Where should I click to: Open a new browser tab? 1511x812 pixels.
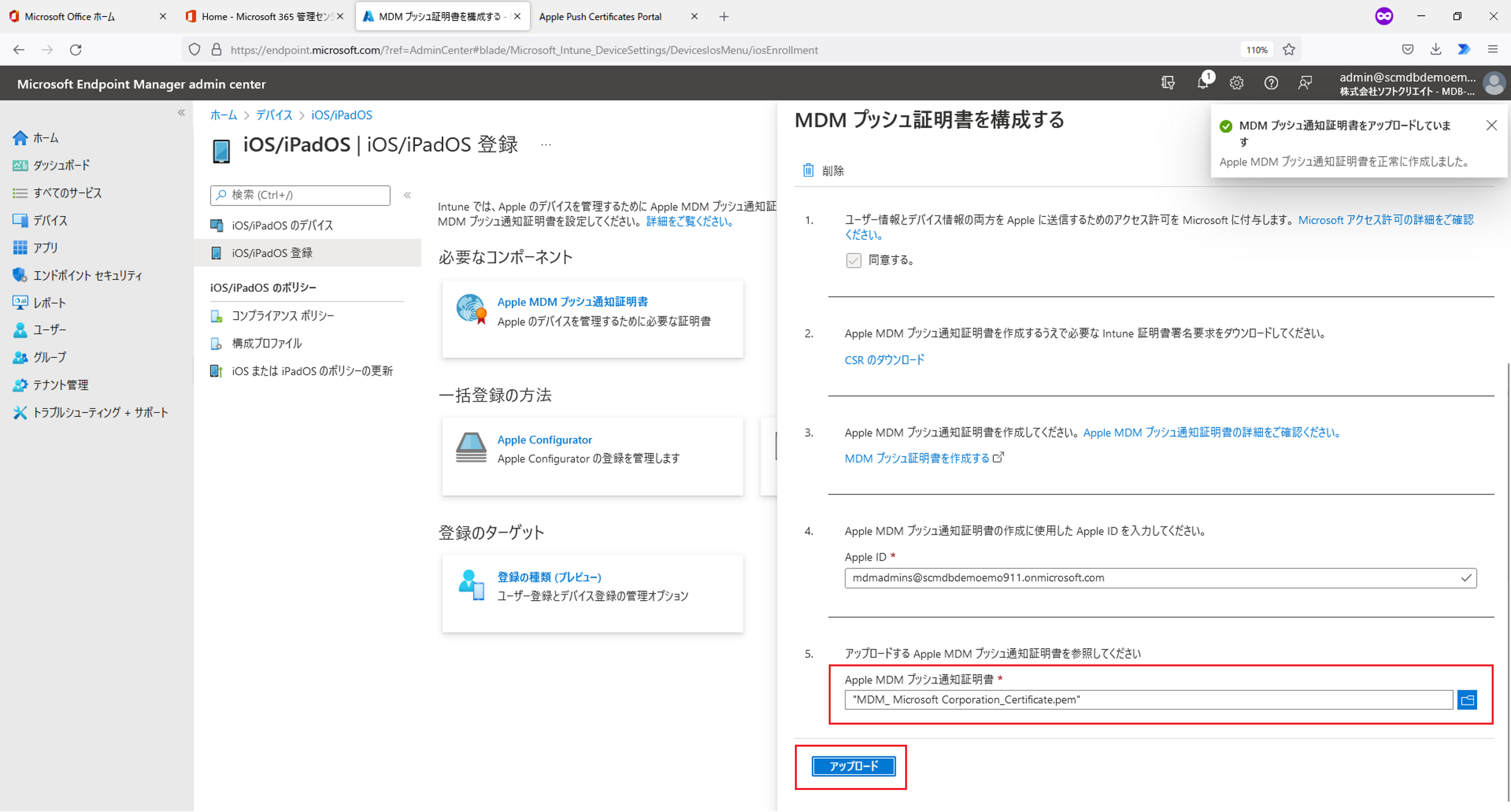point(724,17)
